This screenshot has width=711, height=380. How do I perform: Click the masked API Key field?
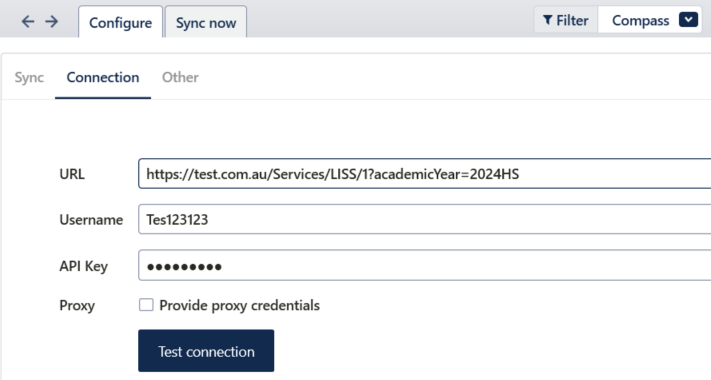tap(424, 265)
